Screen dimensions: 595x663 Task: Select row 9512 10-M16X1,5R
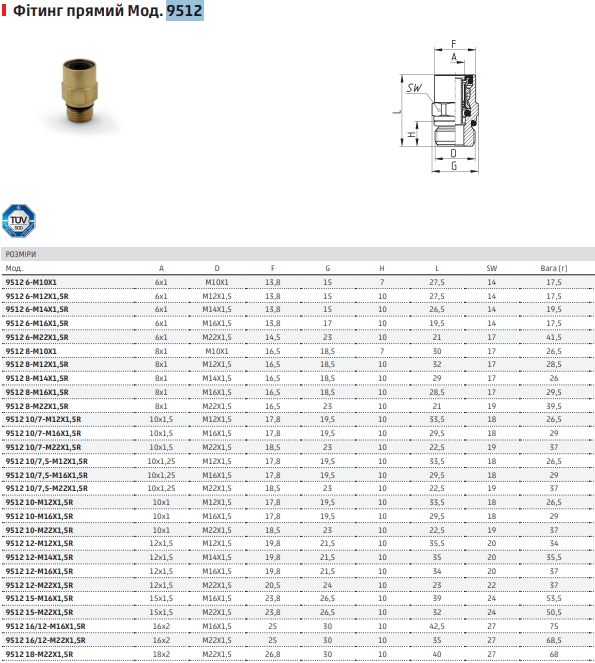tap(298, 516)
